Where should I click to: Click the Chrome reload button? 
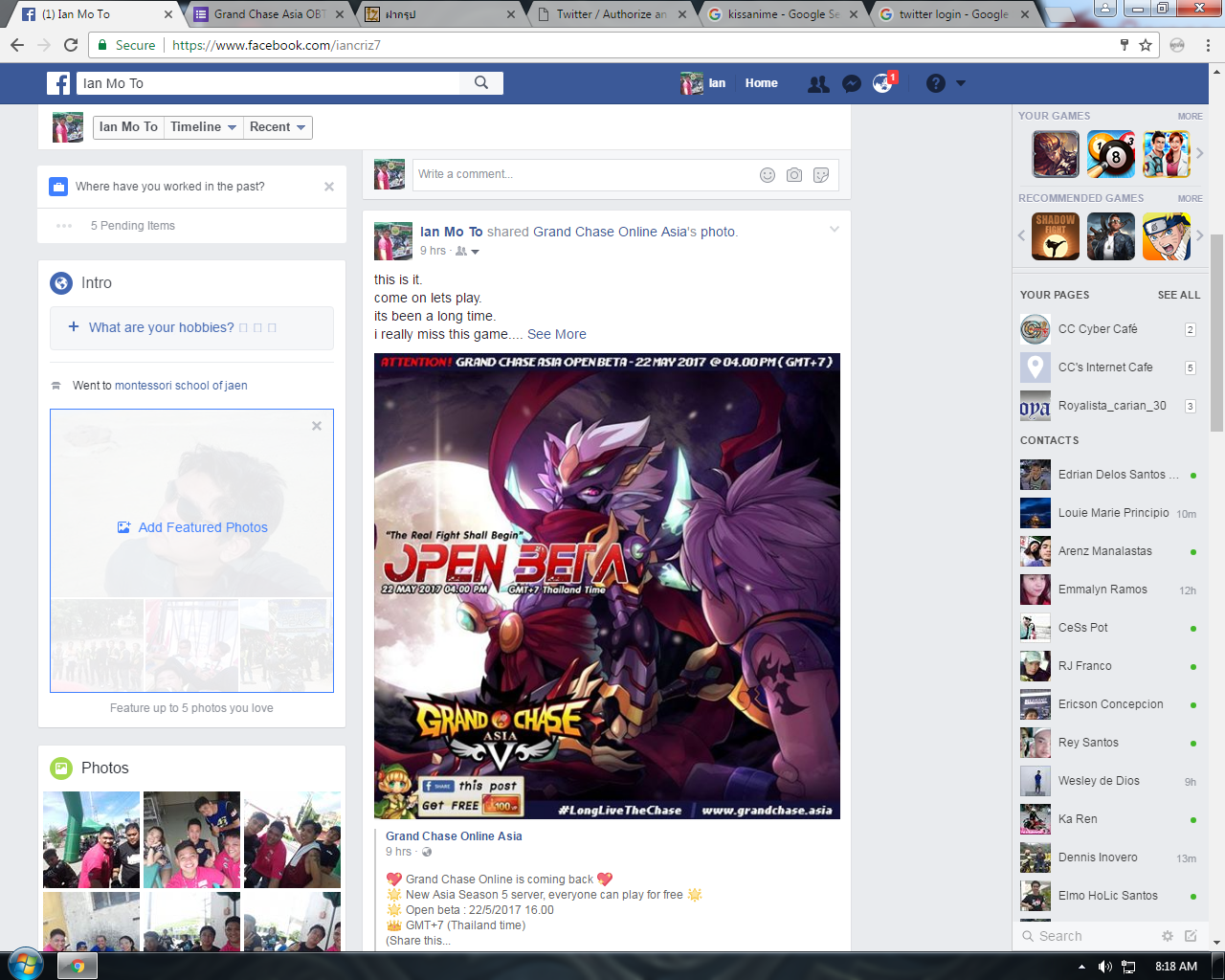[71, 45]
